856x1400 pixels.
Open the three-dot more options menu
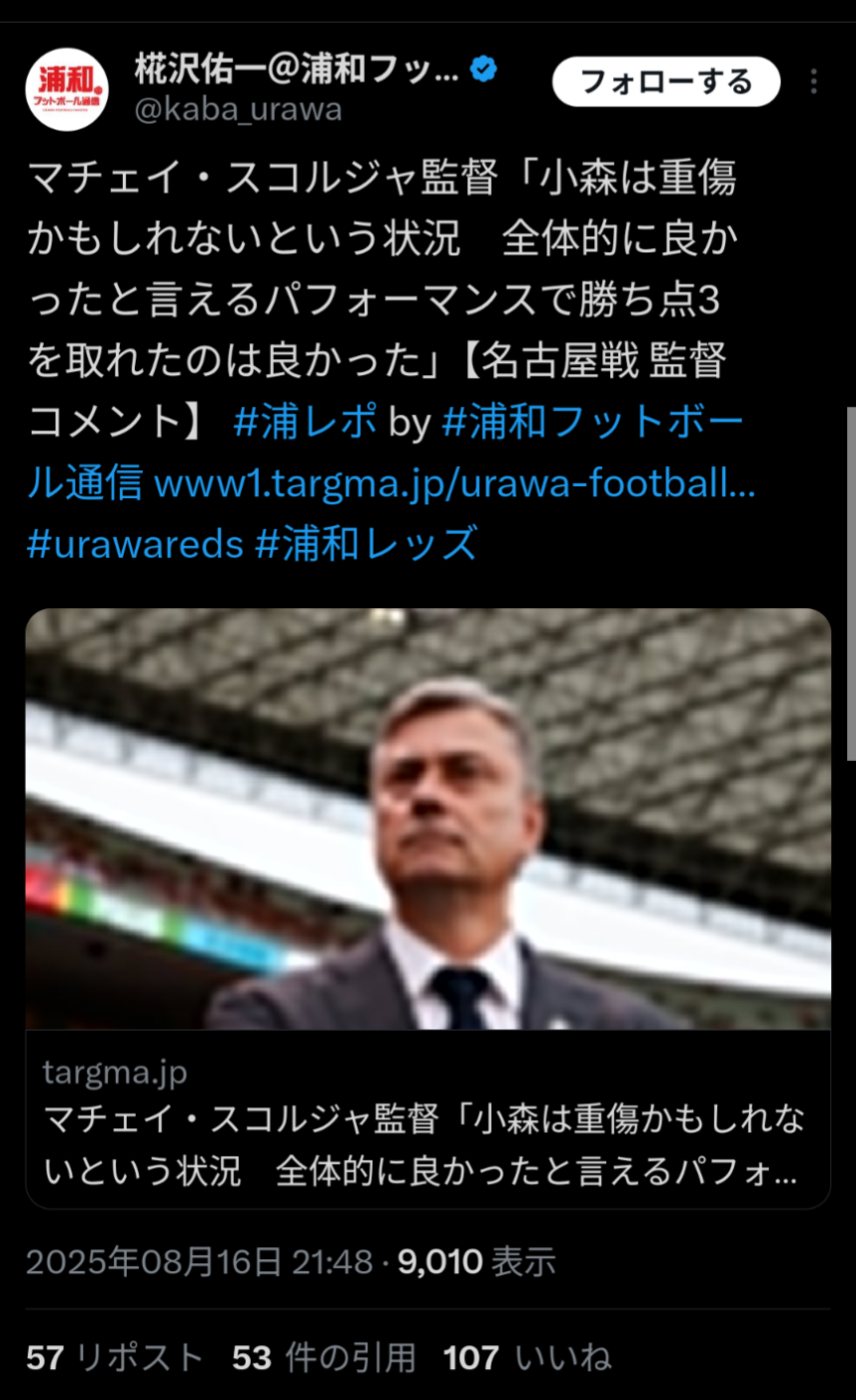pos(813,81)
